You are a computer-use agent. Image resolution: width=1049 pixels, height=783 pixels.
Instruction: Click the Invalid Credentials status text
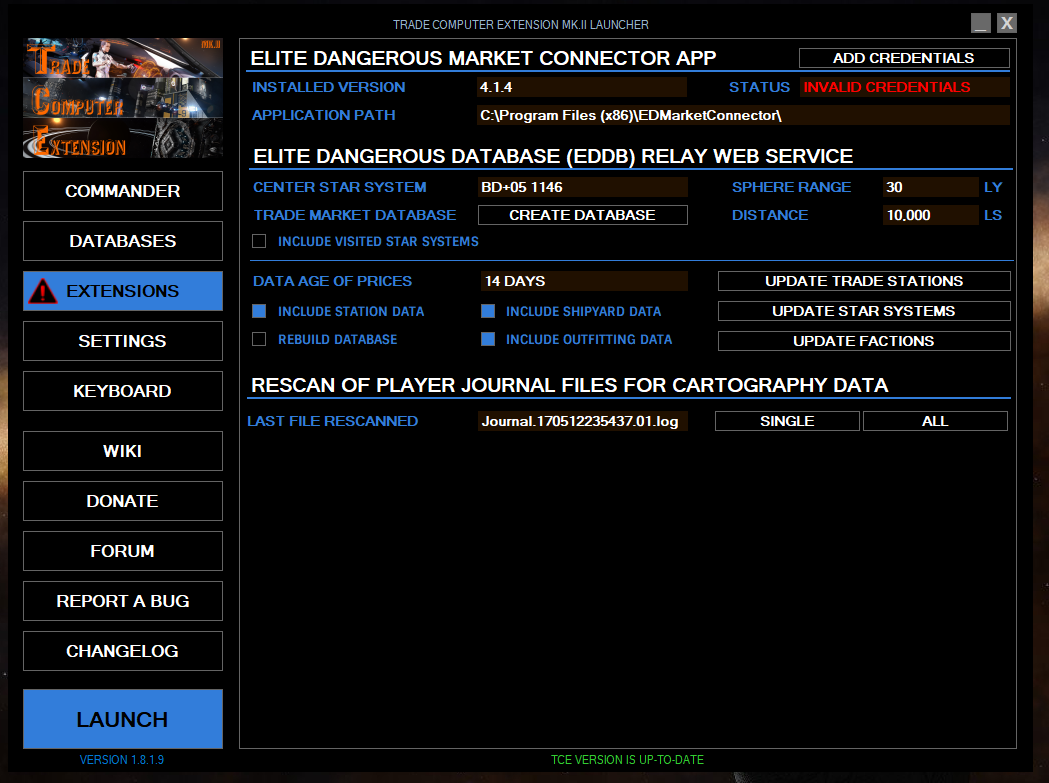886,87
